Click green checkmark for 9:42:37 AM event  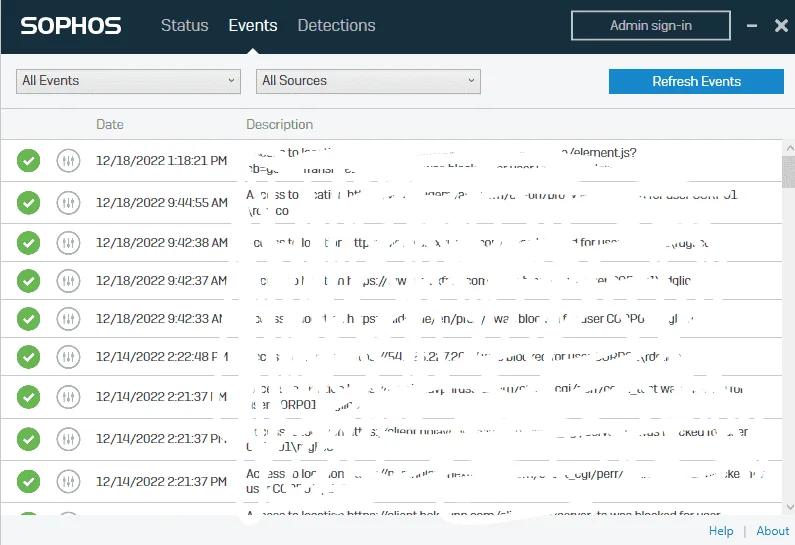pyautogui.click(x=28, y=281)
